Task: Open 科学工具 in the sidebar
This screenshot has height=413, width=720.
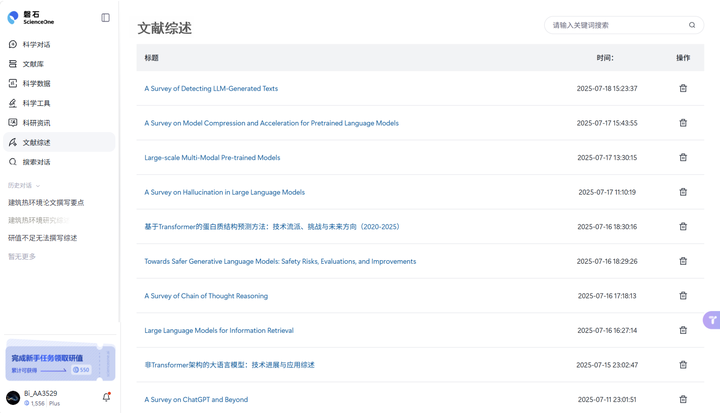Action: coord(59,103)
